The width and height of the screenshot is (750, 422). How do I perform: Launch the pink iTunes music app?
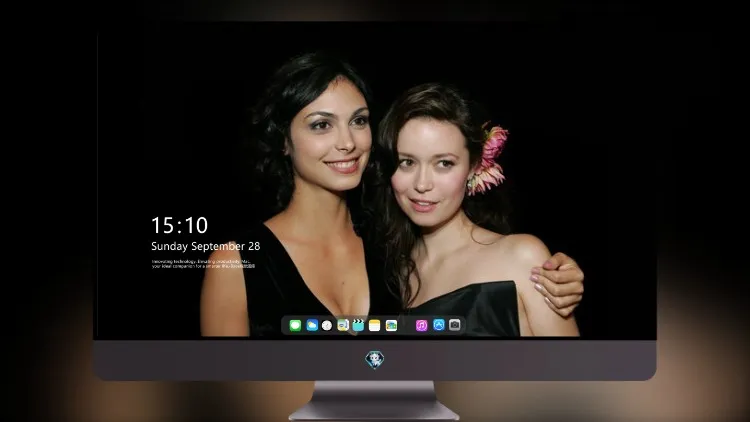[421, 325]
